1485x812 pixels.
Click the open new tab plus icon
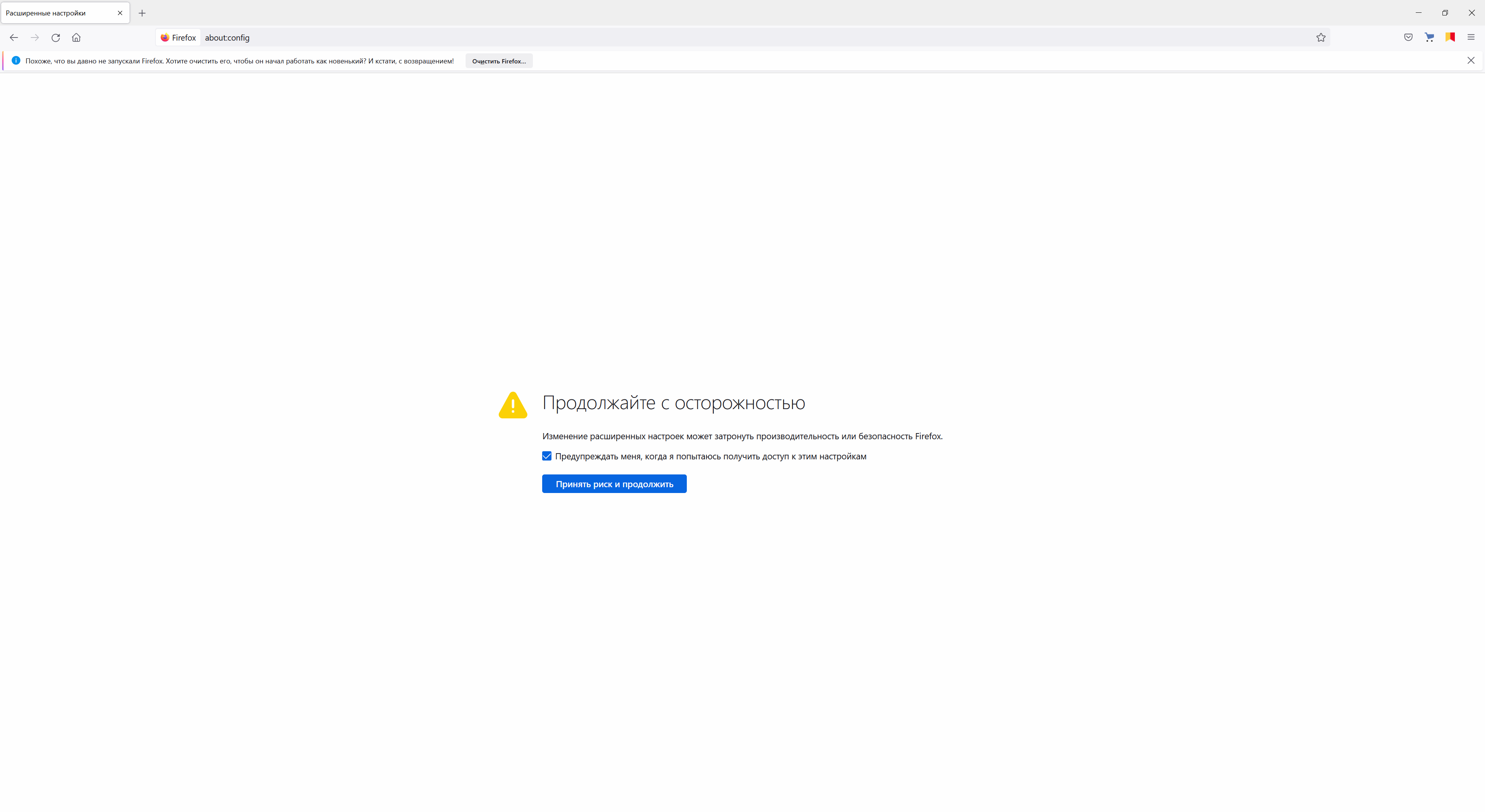click(141, 12)
